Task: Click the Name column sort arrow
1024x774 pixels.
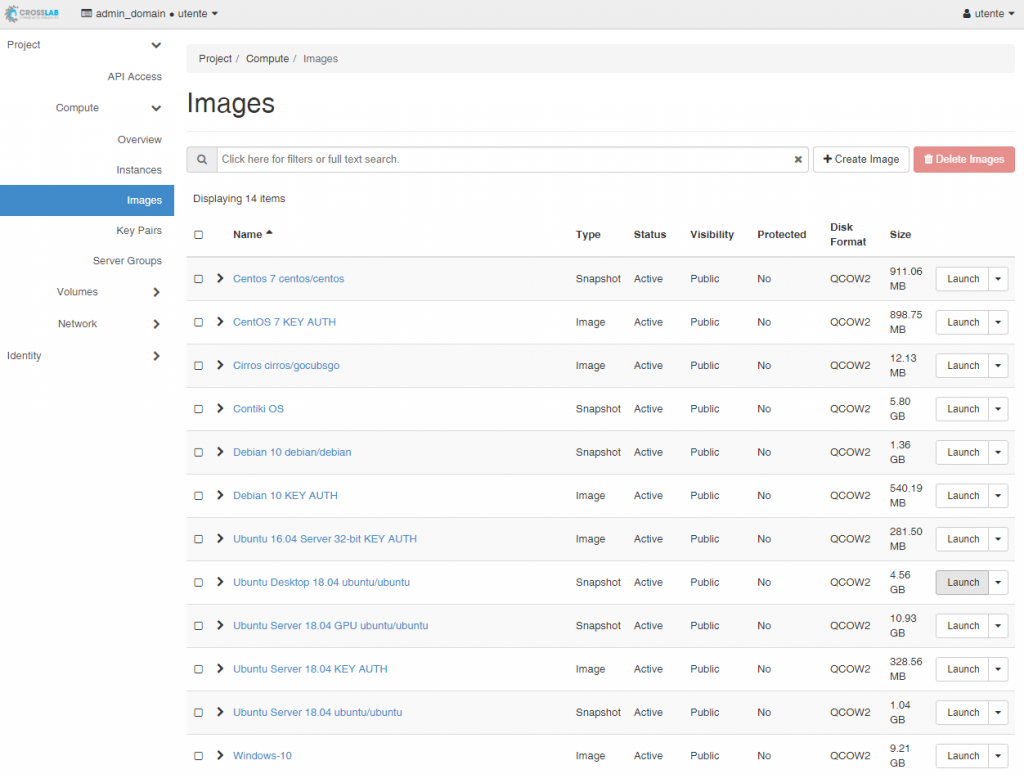Action: (269, 234)
